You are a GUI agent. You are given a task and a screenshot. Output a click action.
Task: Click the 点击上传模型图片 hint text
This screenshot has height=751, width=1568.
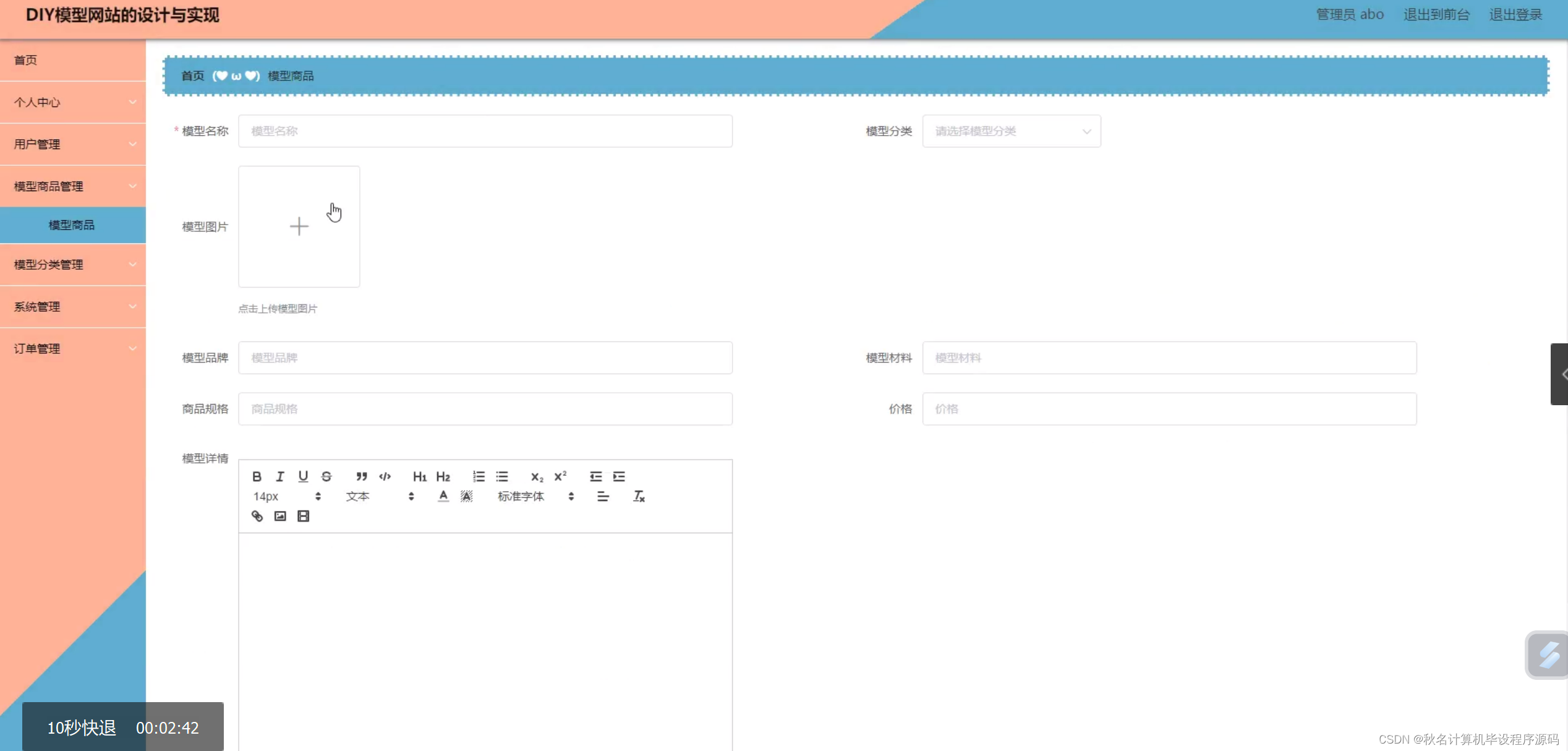click(x=278, y=309)
